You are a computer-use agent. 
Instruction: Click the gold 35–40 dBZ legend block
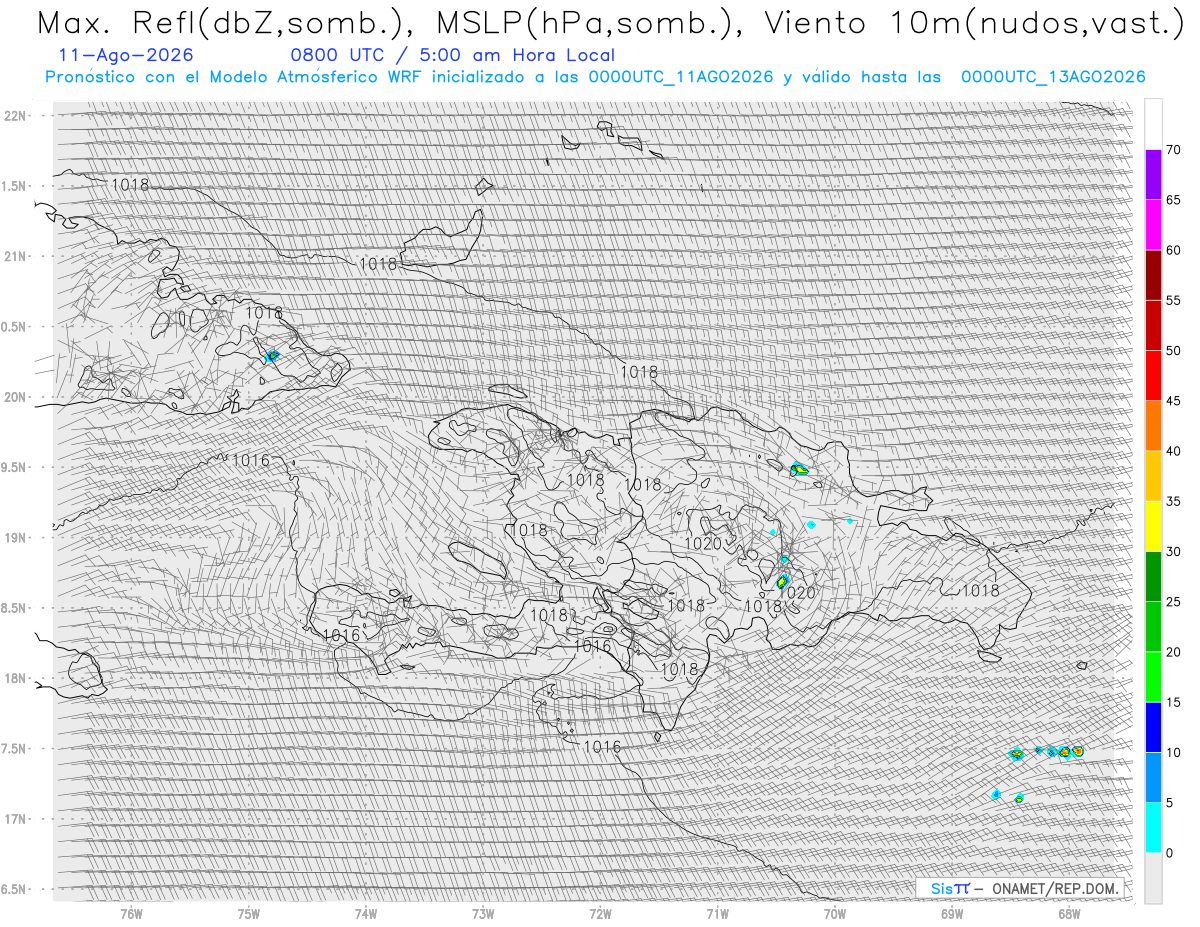click(1153, 476)
